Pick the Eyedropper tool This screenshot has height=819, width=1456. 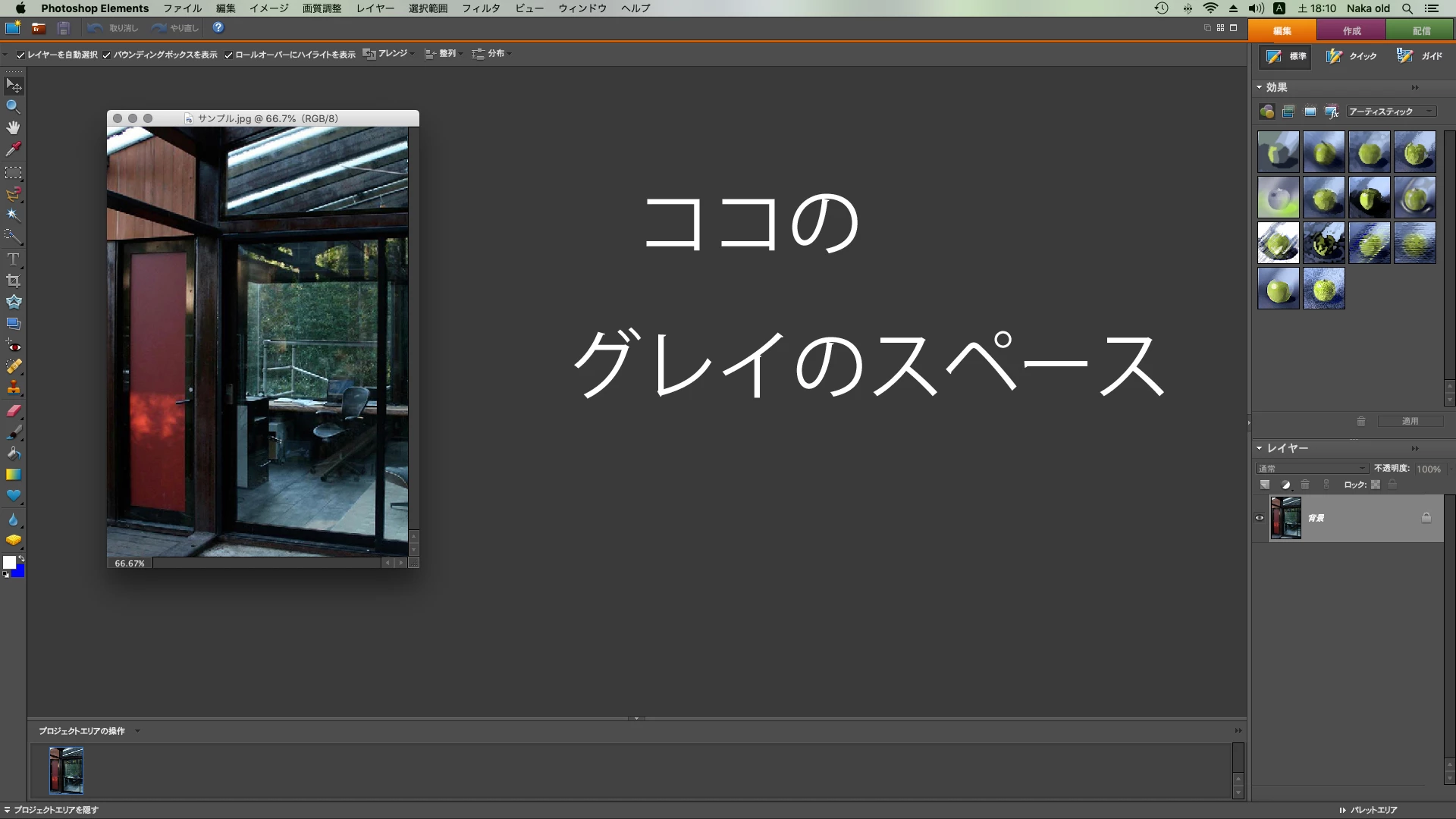[x=13, y=149]
